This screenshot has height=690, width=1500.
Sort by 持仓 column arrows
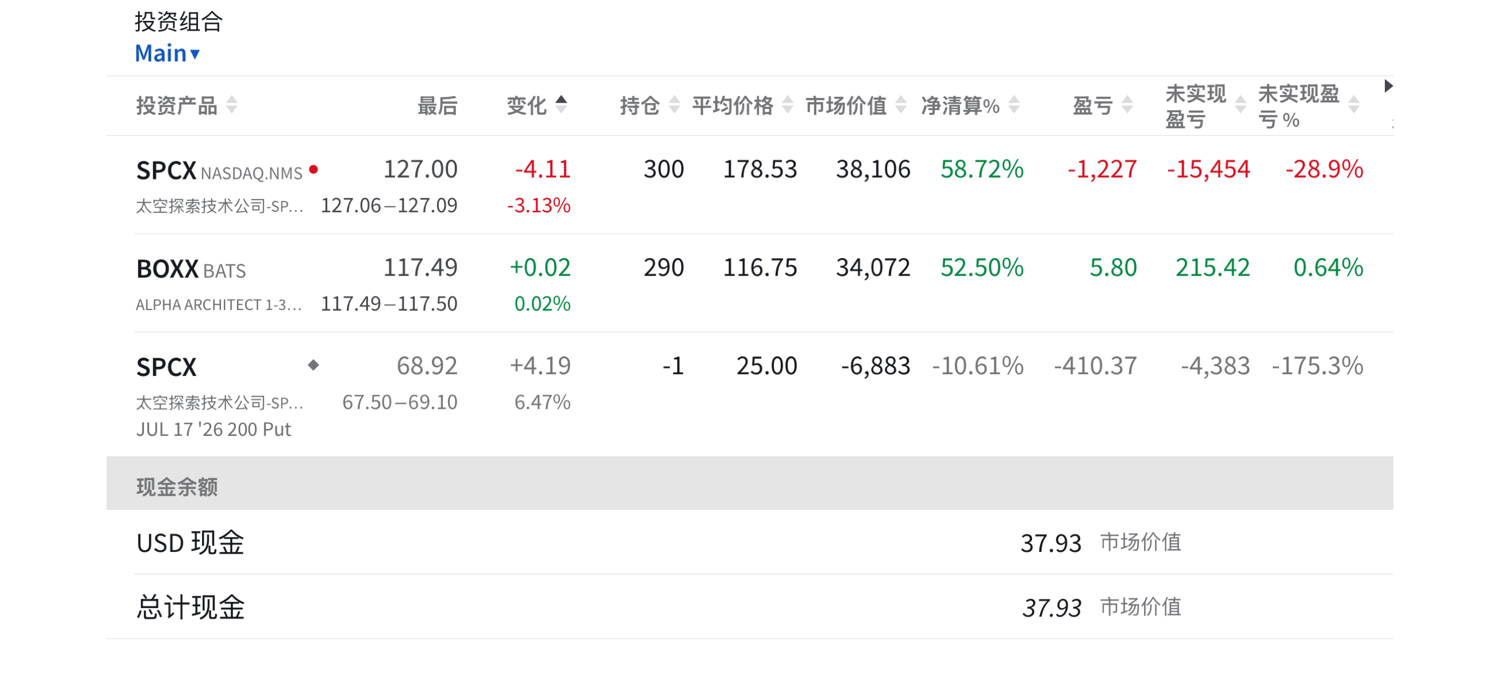674,105
